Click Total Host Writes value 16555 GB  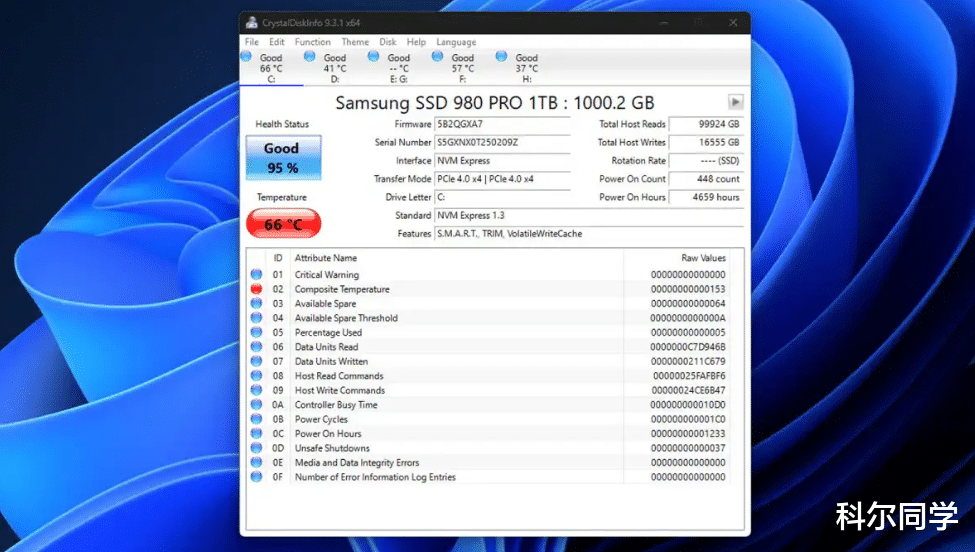click(x=706, y=142)
